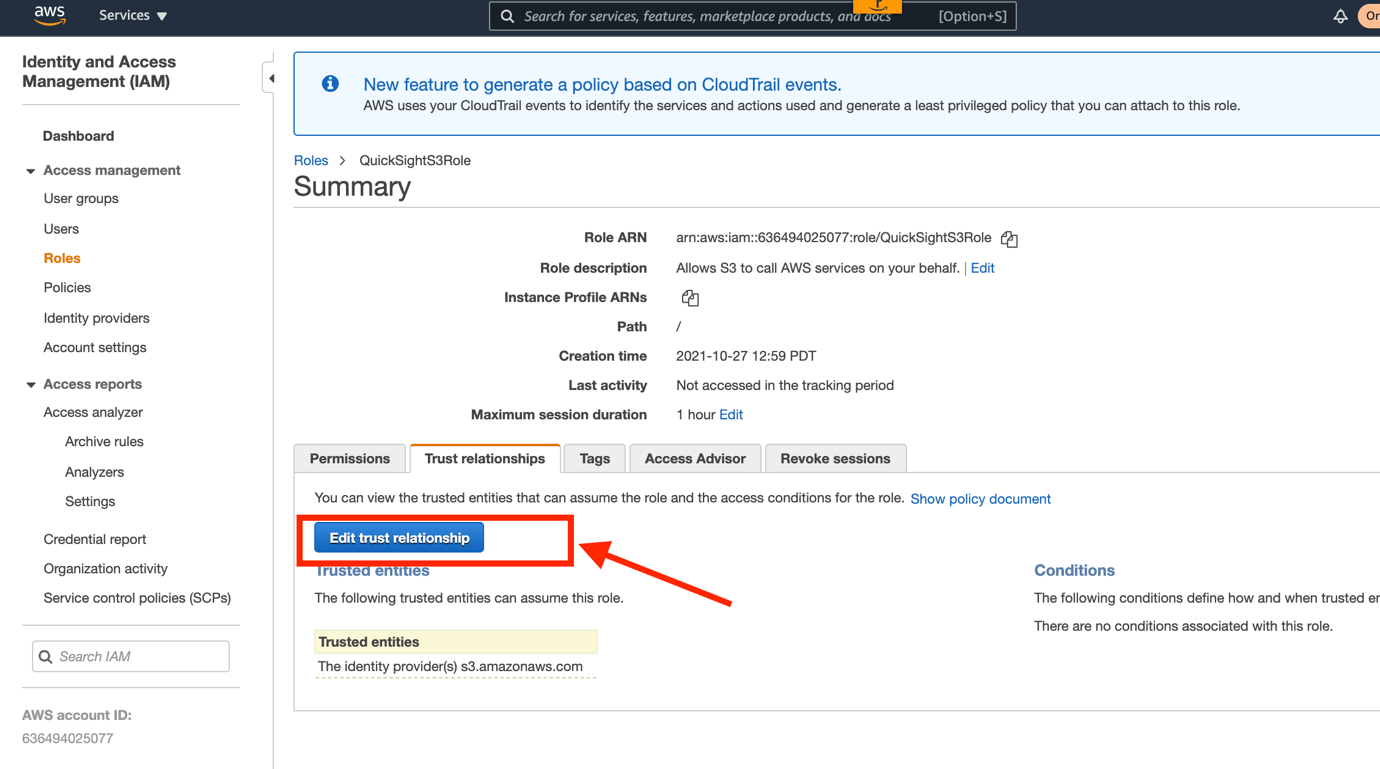Open the Analyzers page

[x=94, y=472]
